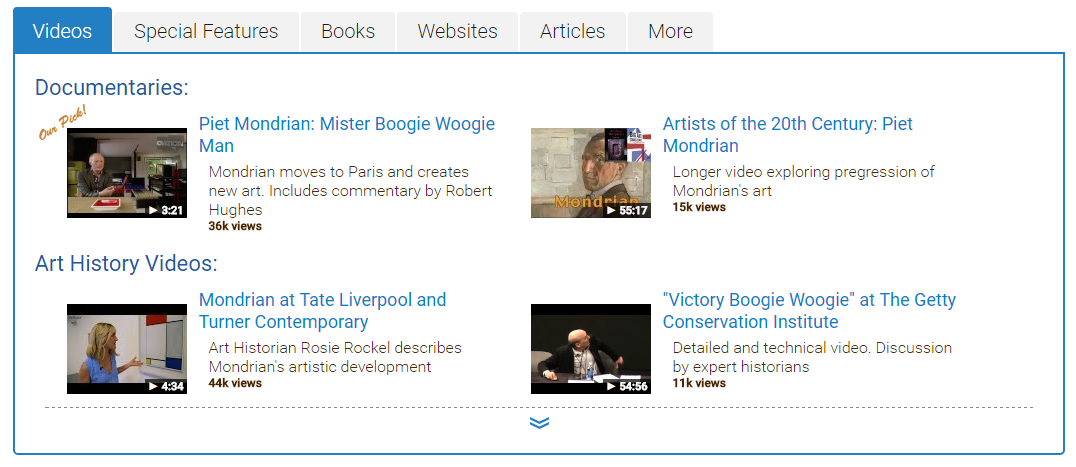
Task: Click the '36k views' text
Action: (x=235, y=226)
